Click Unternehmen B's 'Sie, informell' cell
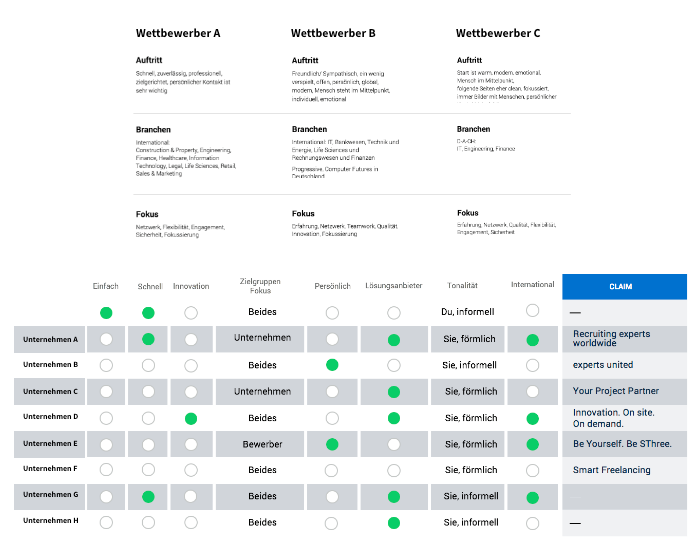This screenshot has height=543, width=700. (469, 365)
